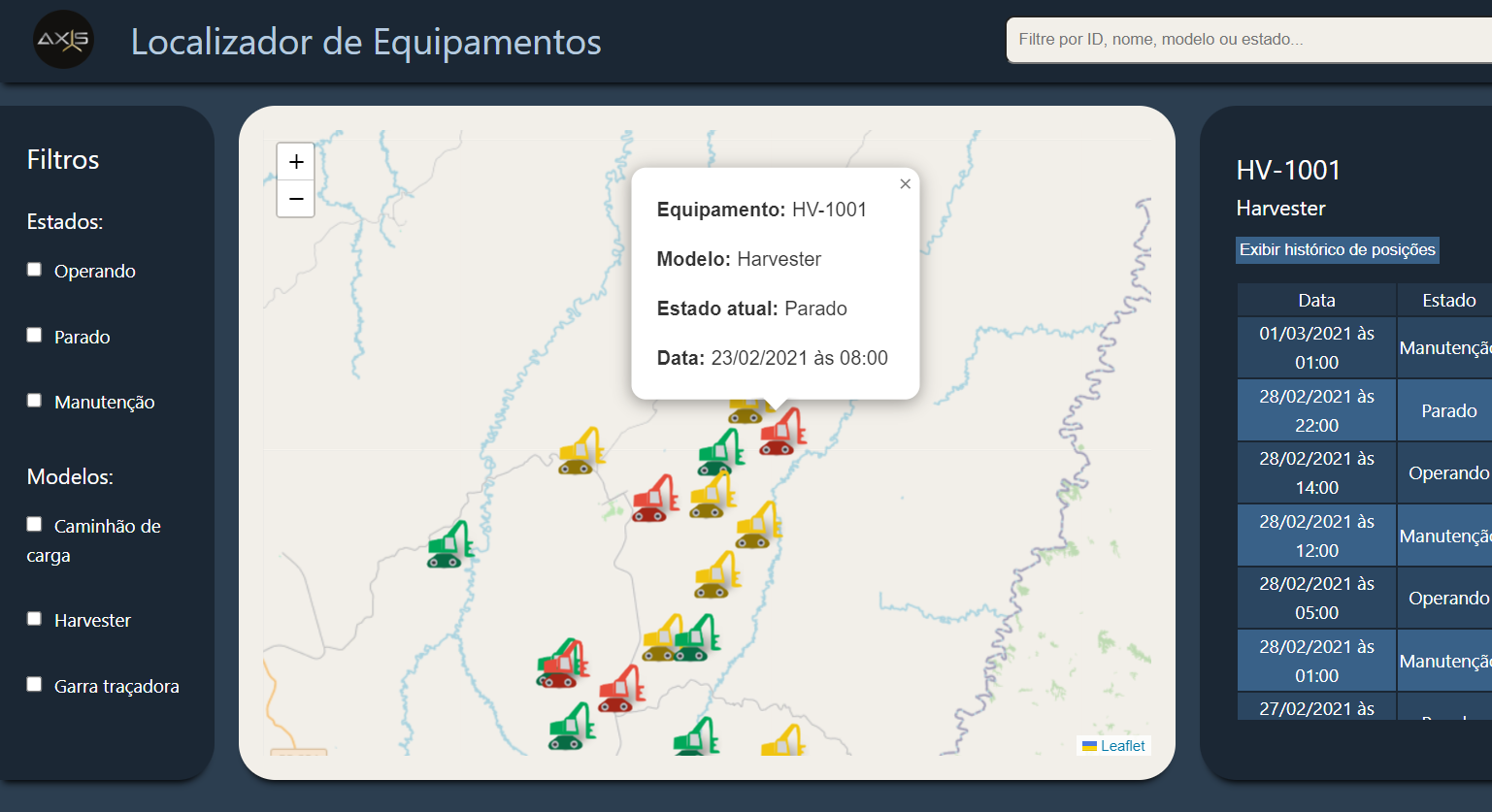Click the equipment filter search field
The height and width of the screenshot is (812, 1492).
(x=1243, y=40)
